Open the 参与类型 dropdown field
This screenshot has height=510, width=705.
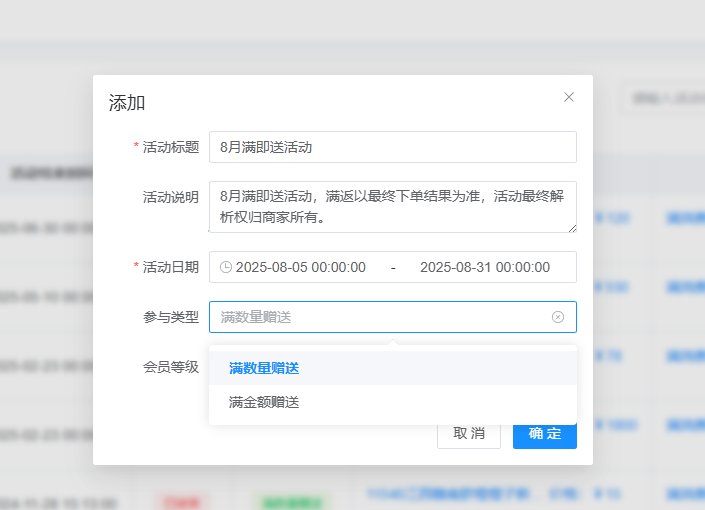click(x=380, y=317)
